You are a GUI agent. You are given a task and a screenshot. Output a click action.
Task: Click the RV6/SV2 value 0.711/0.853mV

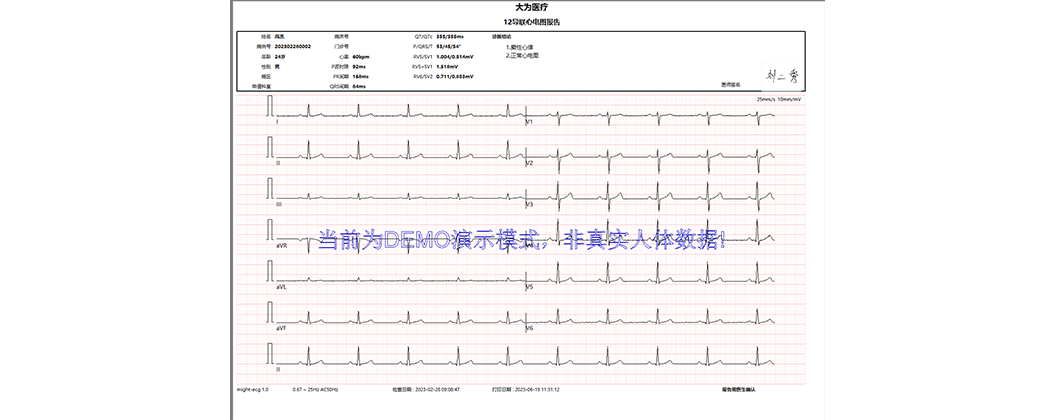[x=456, y=77]
